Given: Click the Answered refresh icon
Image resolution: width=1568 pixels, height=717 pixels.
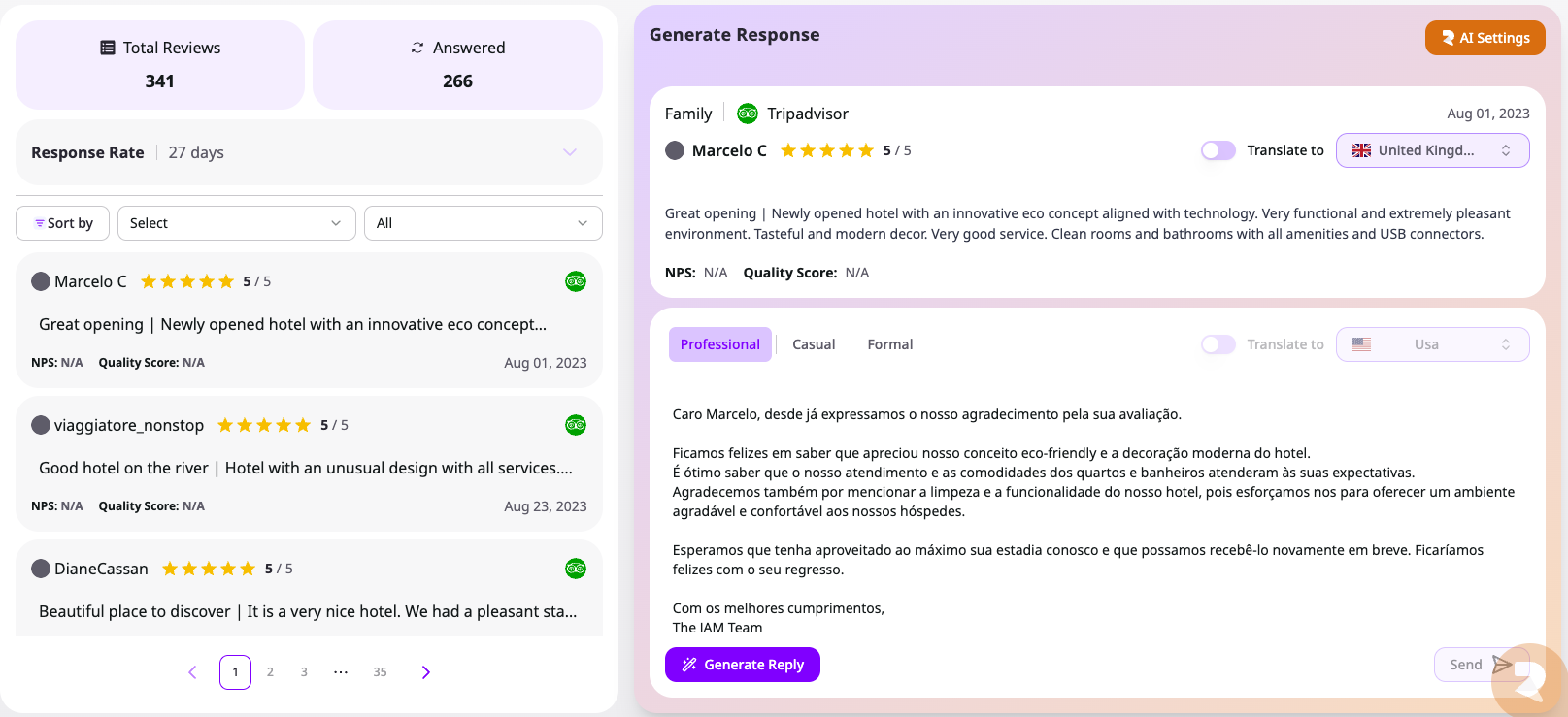Looking at the screenshot, I should [x=417, y=48].
